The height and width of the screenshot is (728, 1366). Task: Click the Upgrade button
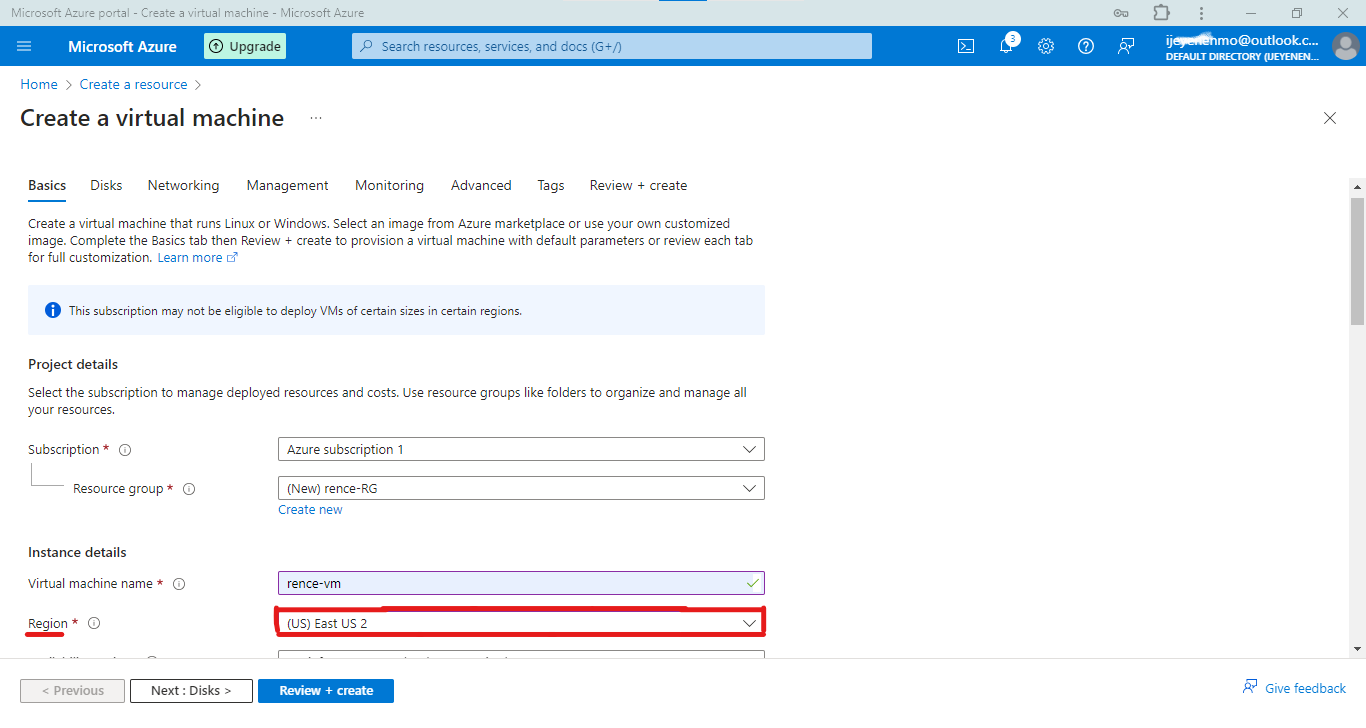tap(245, 46)
